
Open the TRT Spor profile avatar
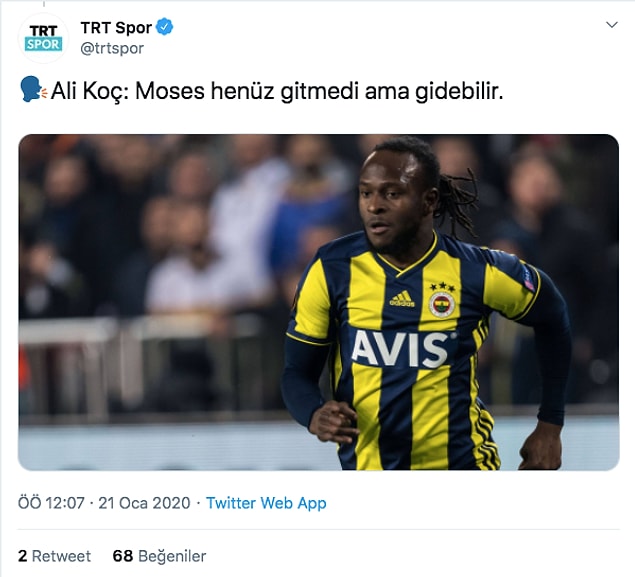pyautogui.click(x=43, y=38)
